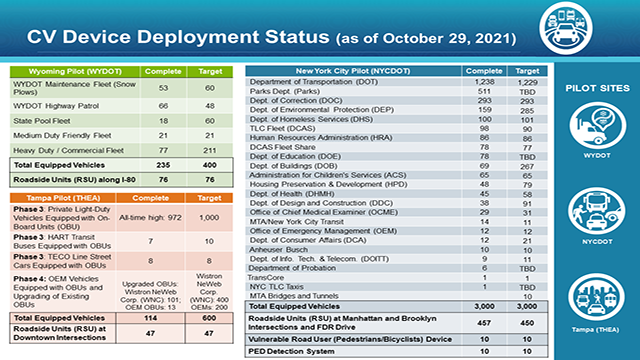Image resolution: width=640 pixels, height=360 pixels.
Task: Click 'Roadside Units (RSU) along I-80' label
Action: (74, 180)
